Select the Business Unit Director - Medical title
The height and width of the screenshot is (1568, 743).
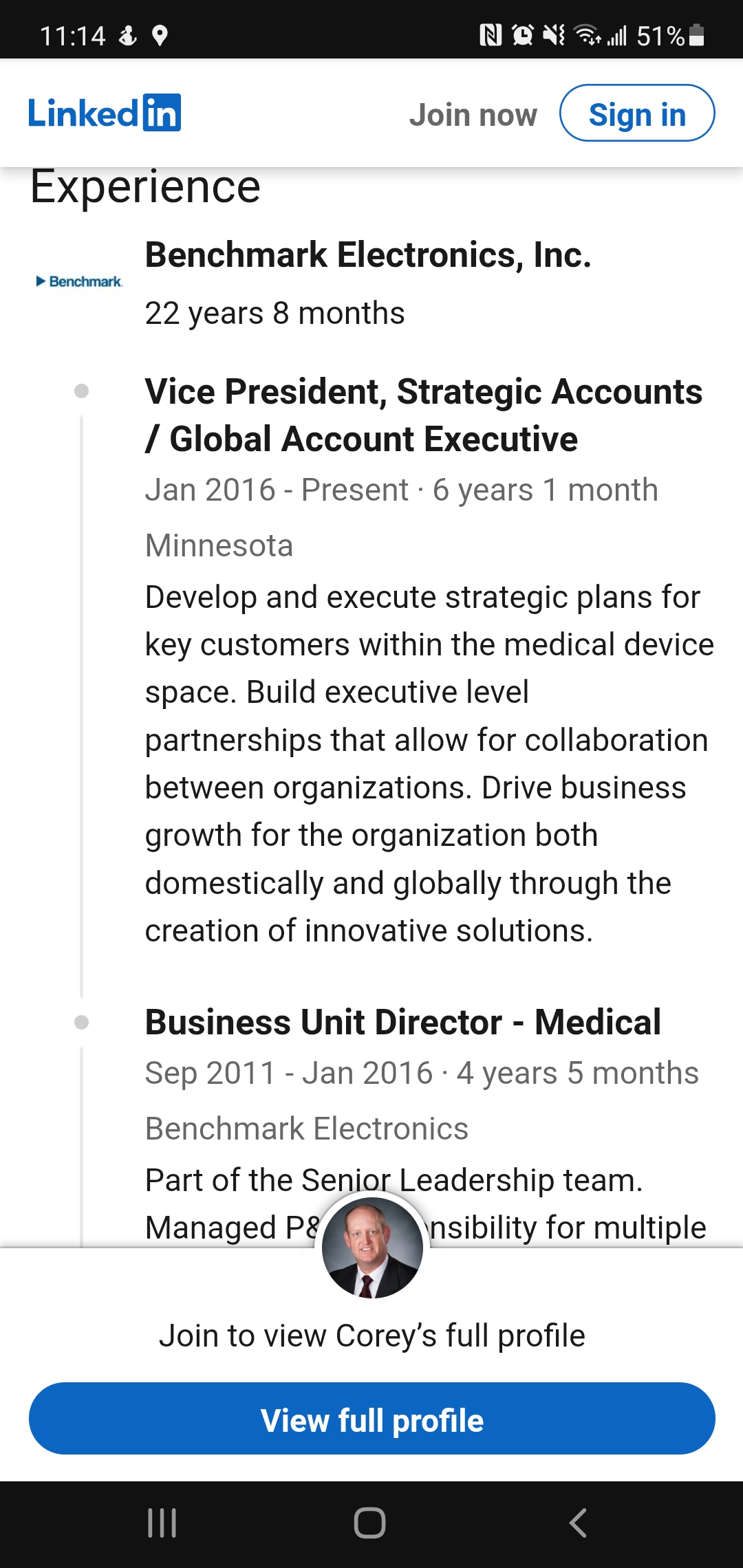point(403,1022)
